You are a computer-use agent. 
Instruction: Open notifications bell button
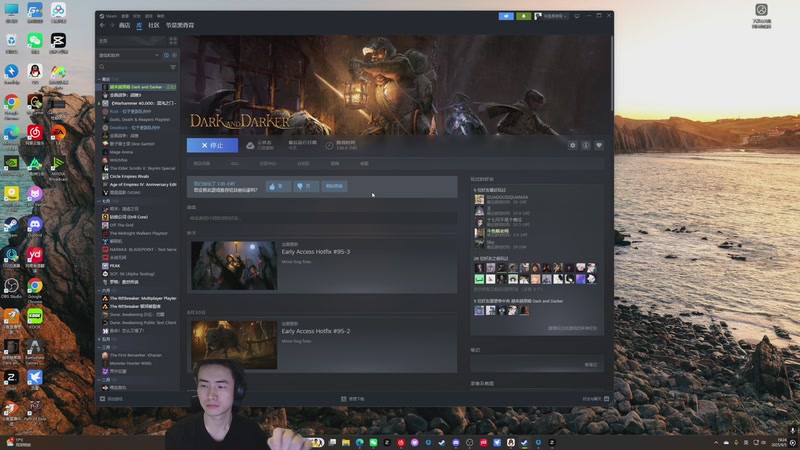click(523, 16)
